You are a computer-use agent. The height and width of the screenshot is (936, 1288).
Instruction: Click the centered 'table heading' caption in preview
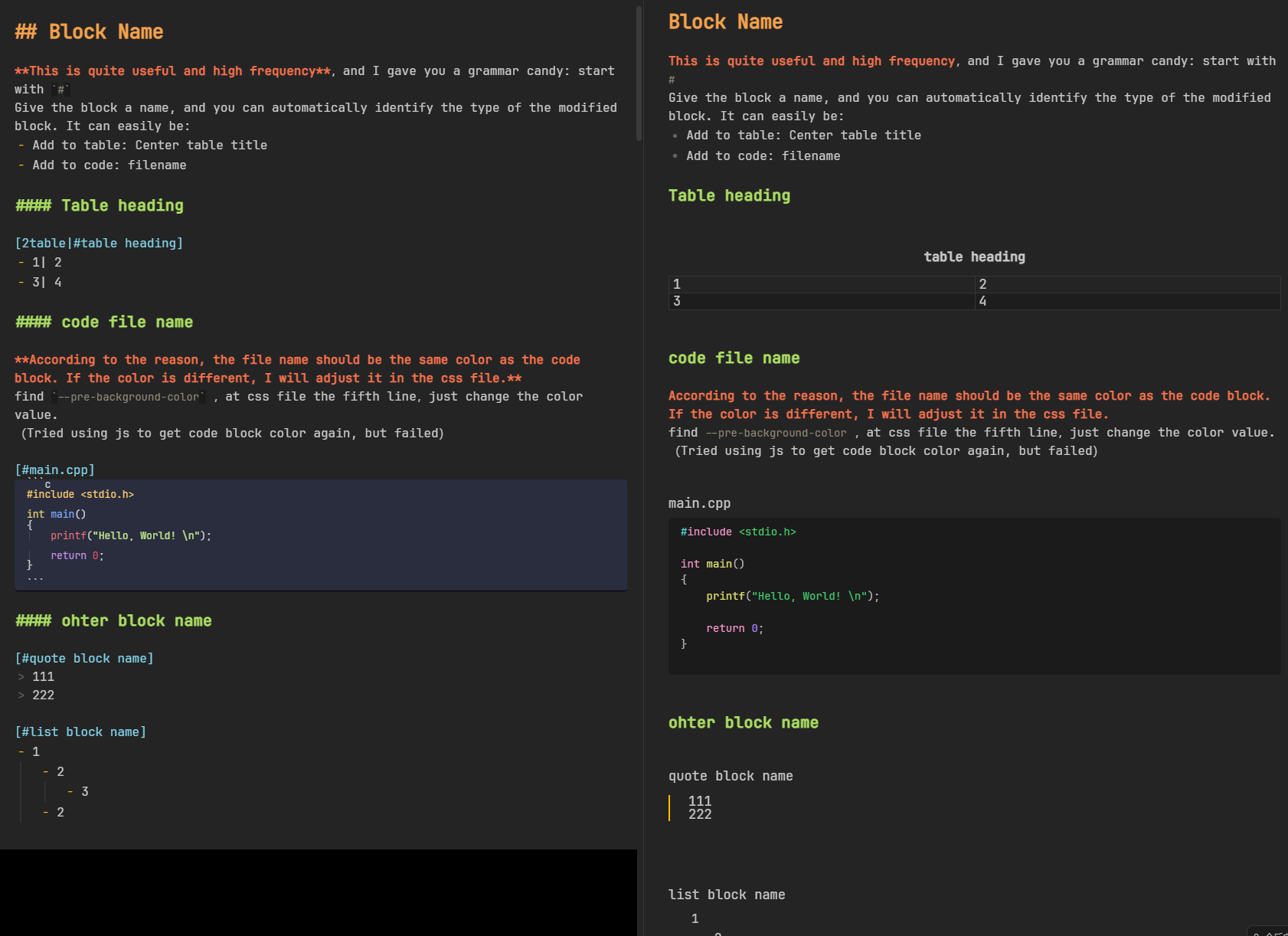coord(974,257)
